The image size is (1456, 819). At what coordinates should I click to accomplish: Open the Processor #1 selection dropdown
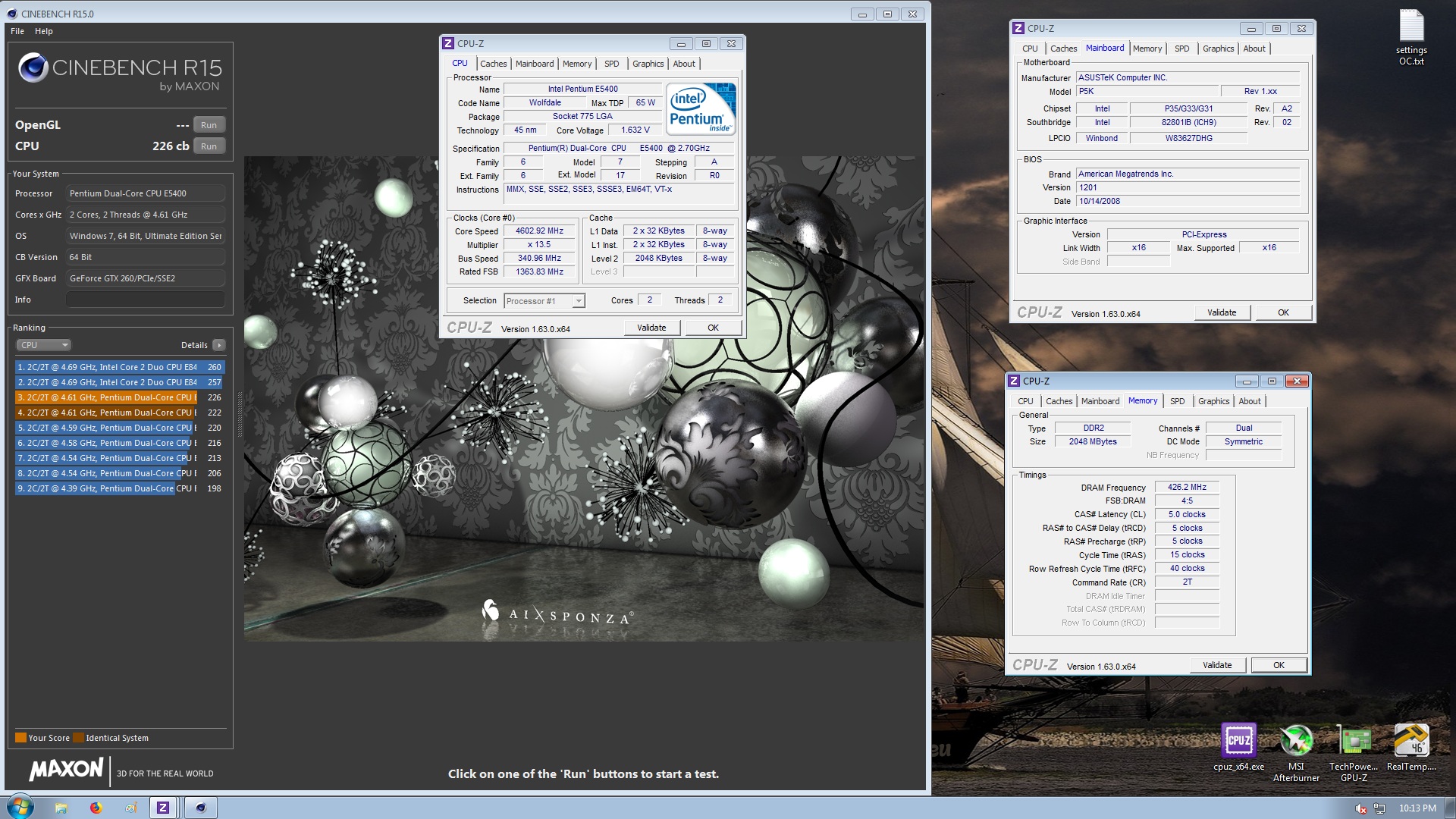pos(544,301)
